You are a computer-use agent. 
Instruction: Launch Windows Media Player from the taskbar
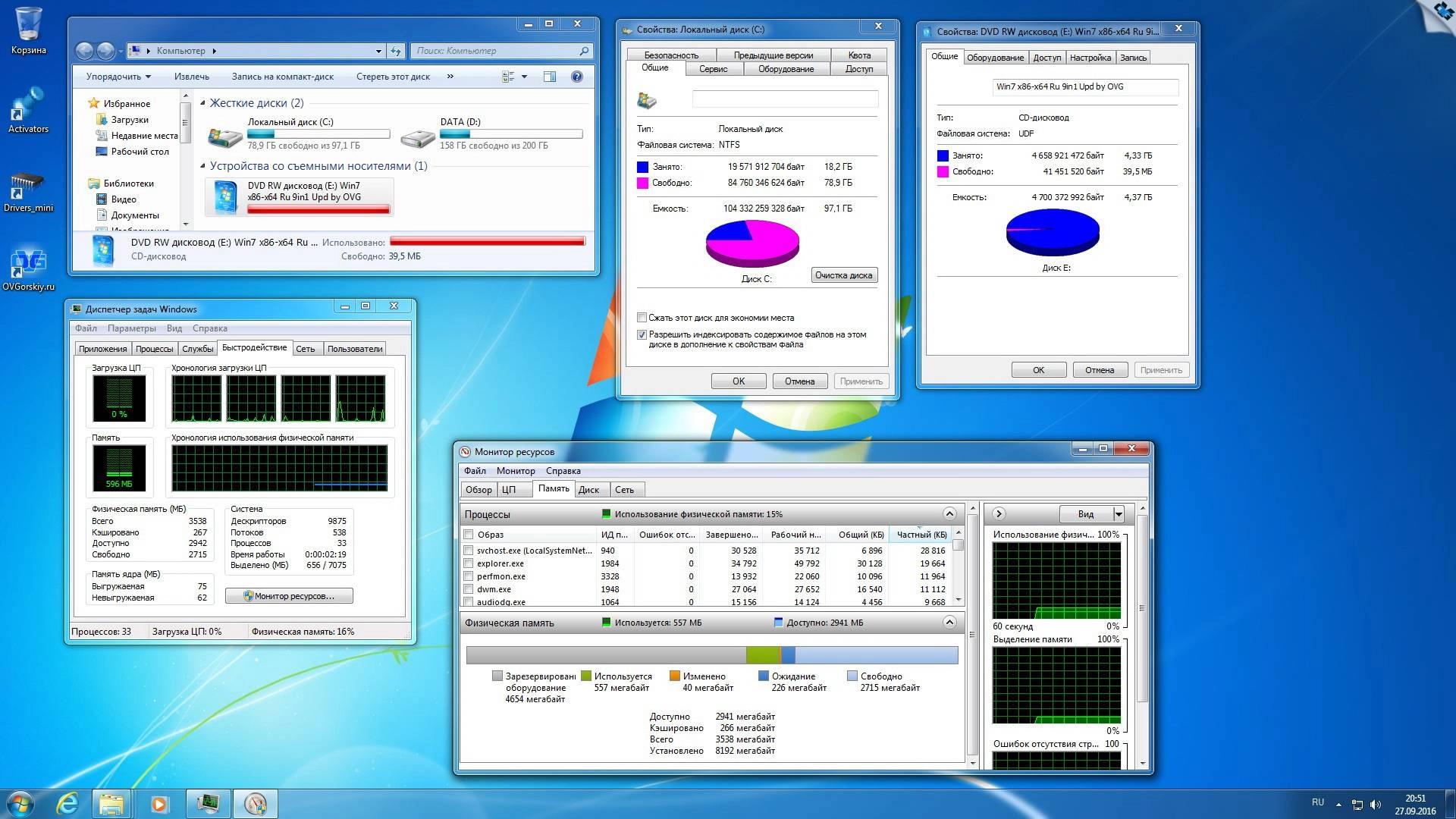(x=159, y=802)
